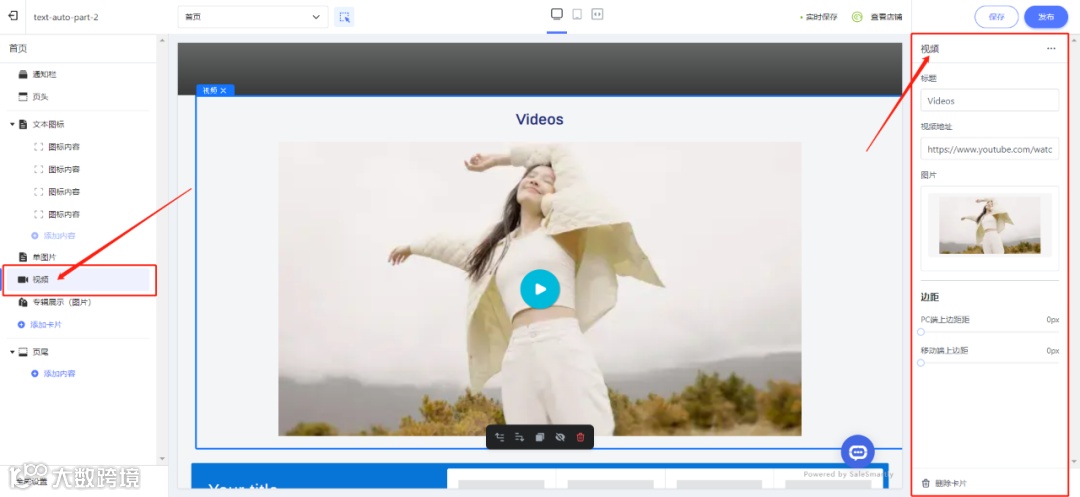The width and height of the screenshot is (1080, 497).
Task: Click the 标题 input containing Videos
Action: click(x=989, y=101)
